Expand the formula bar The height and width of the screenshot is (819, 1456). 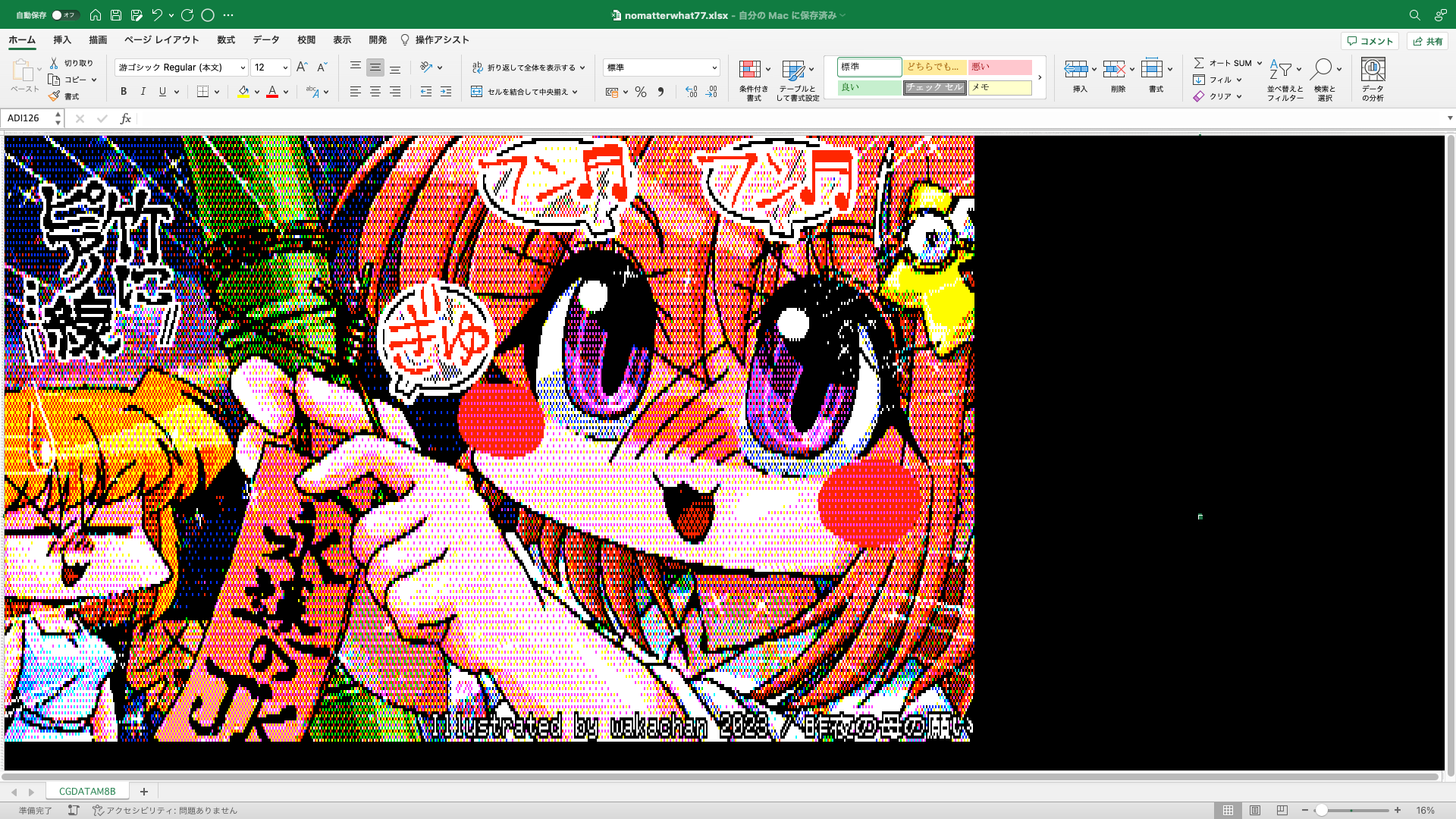1450,118
